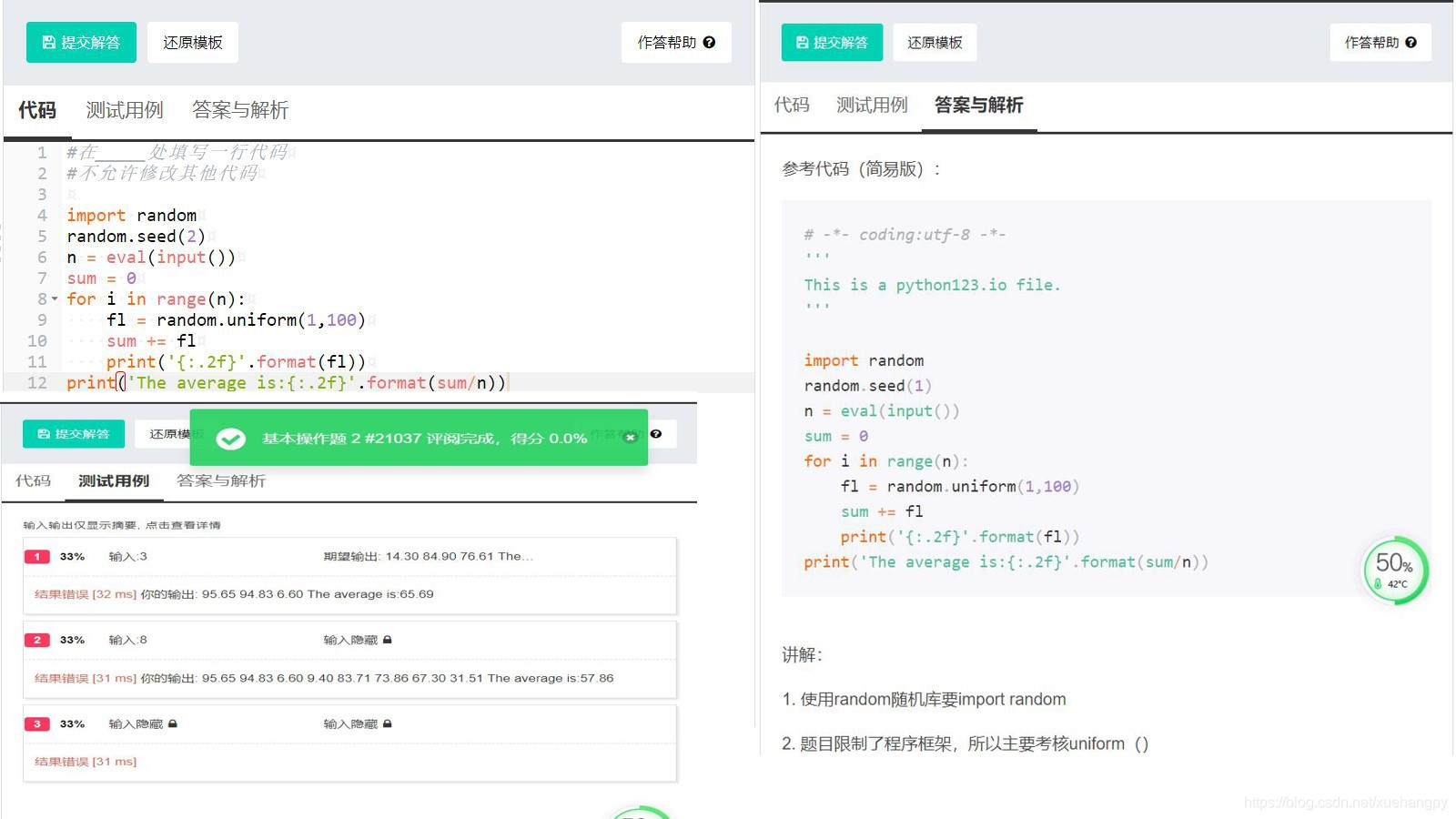Click test case 1 result error output

(x=234, y=594)
